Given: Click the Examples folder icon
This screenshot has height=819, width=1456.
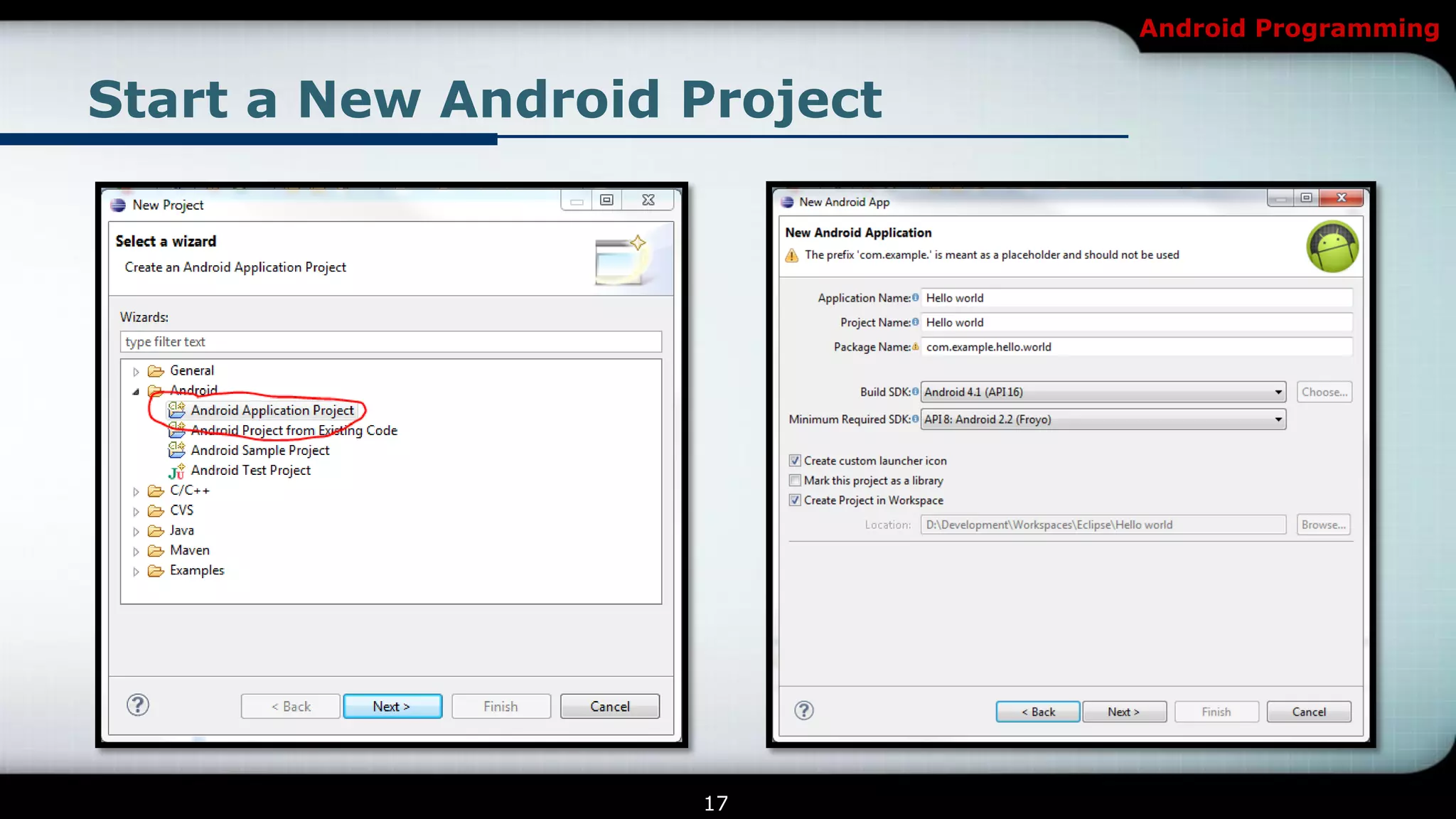Looking at the screenshot, I should click(156, 571).
